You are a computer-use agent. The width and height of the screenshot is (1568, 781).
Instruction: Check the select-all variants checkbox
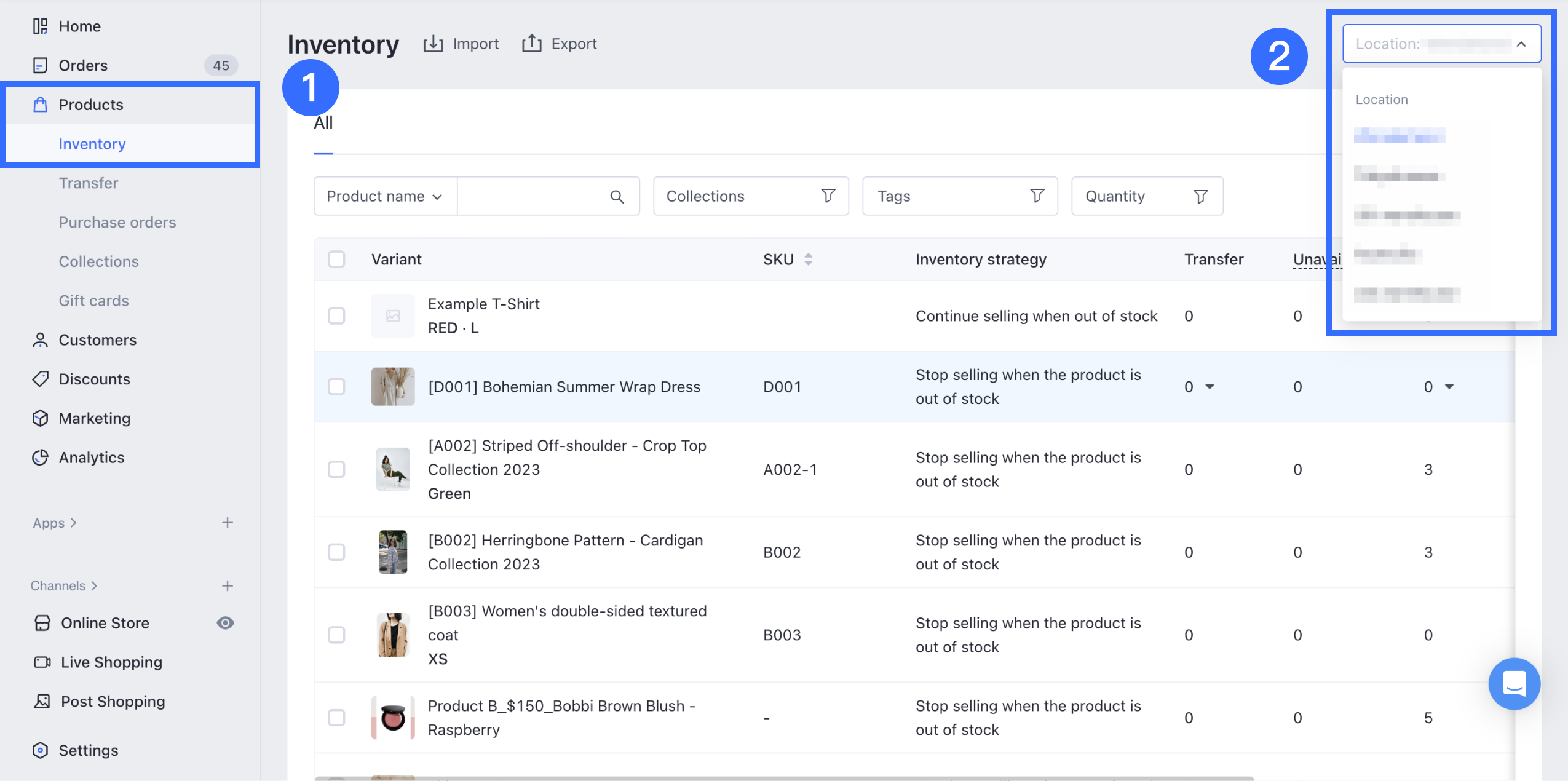tap(336, 260)
